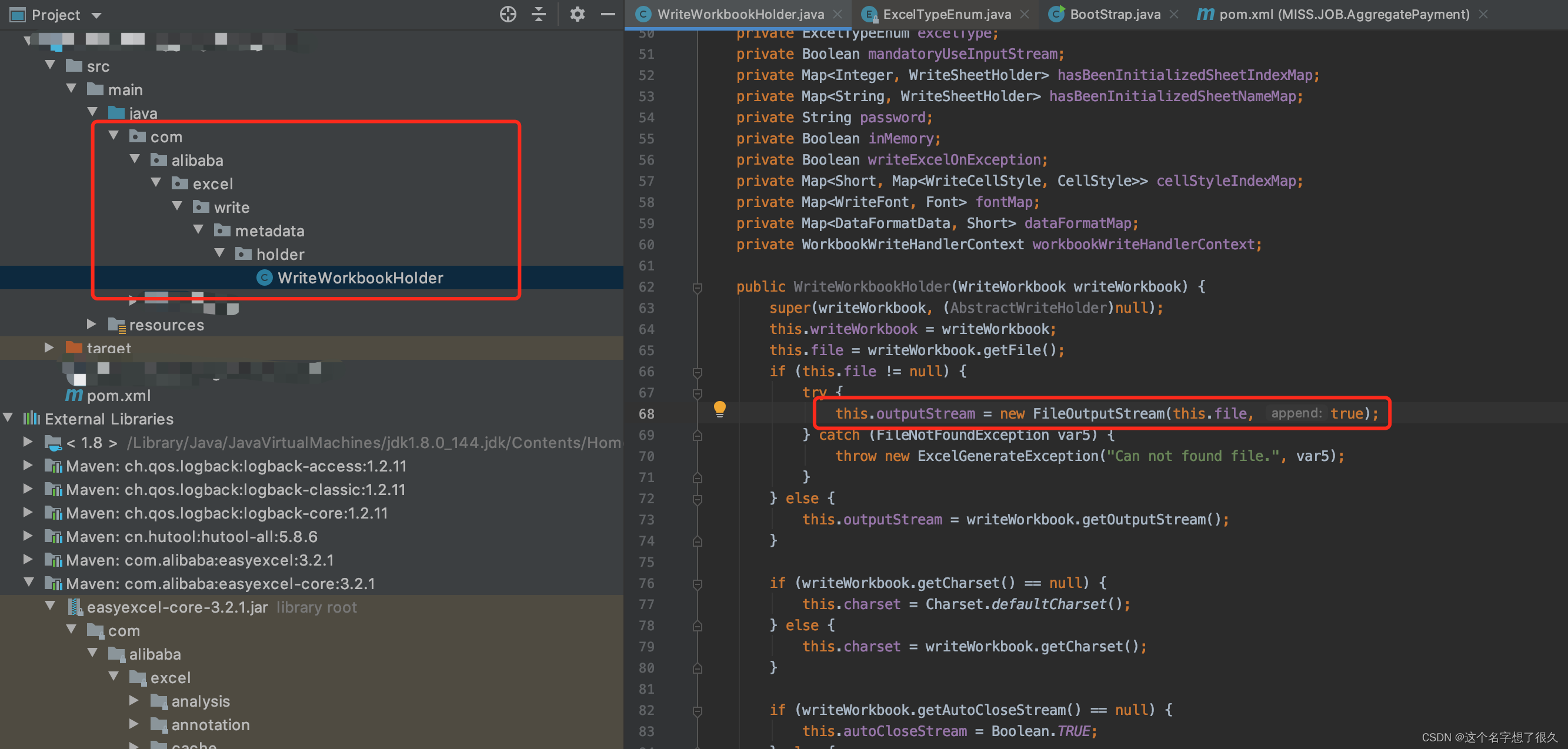Expand Maven com.alibaba:easyexcel:3.2.1 library

click(28, 559)
